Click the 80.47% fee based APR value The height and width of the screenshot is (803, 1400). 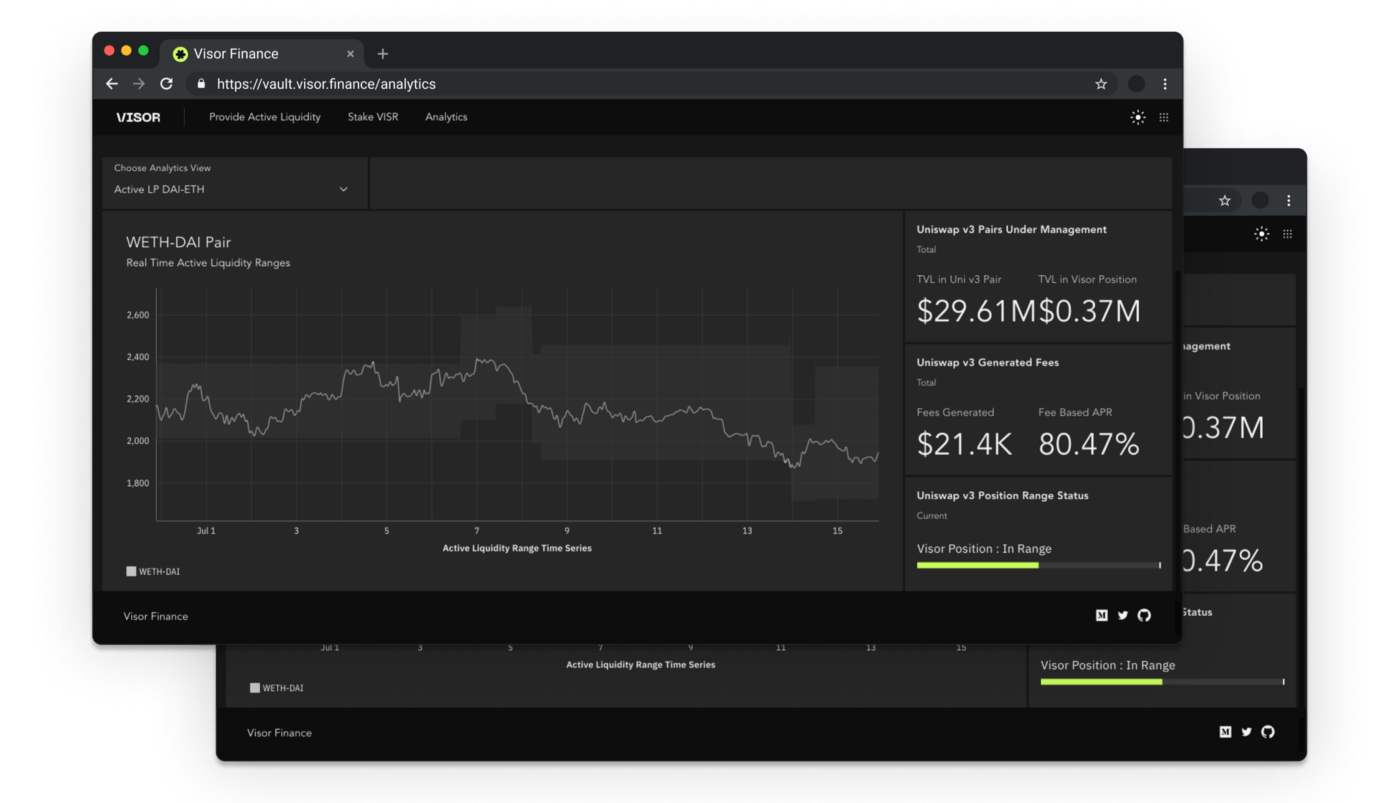click(1089, 444)
